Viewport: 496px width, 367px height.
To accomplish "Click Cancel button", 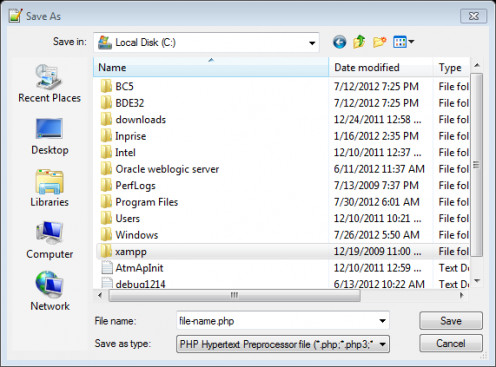I will tap(451, 343).
